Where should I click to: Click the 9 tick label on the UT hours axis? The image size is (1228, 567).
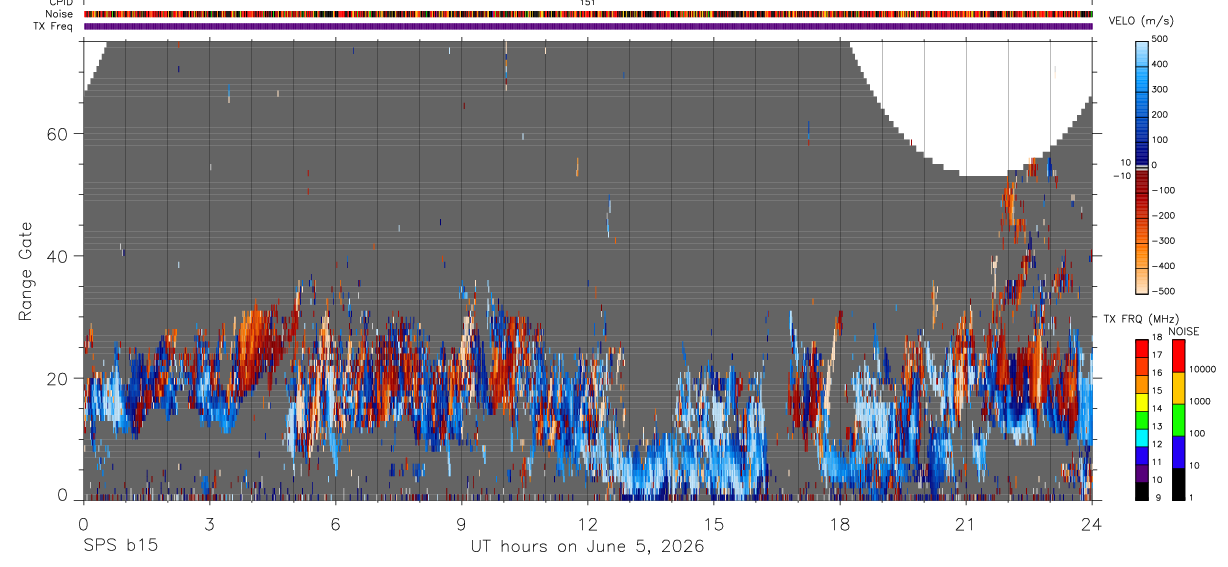pyautogui.click(x=462, y=524)
